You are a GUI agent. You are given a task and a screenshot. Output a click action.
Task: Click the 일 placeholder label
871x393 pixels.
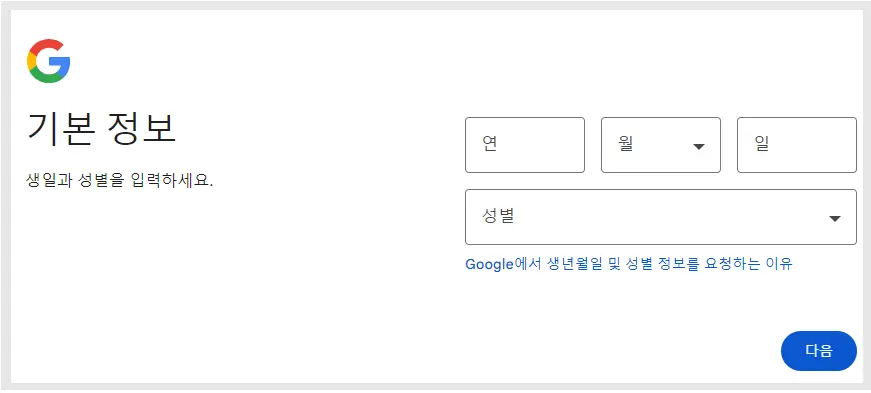(762, 145)
